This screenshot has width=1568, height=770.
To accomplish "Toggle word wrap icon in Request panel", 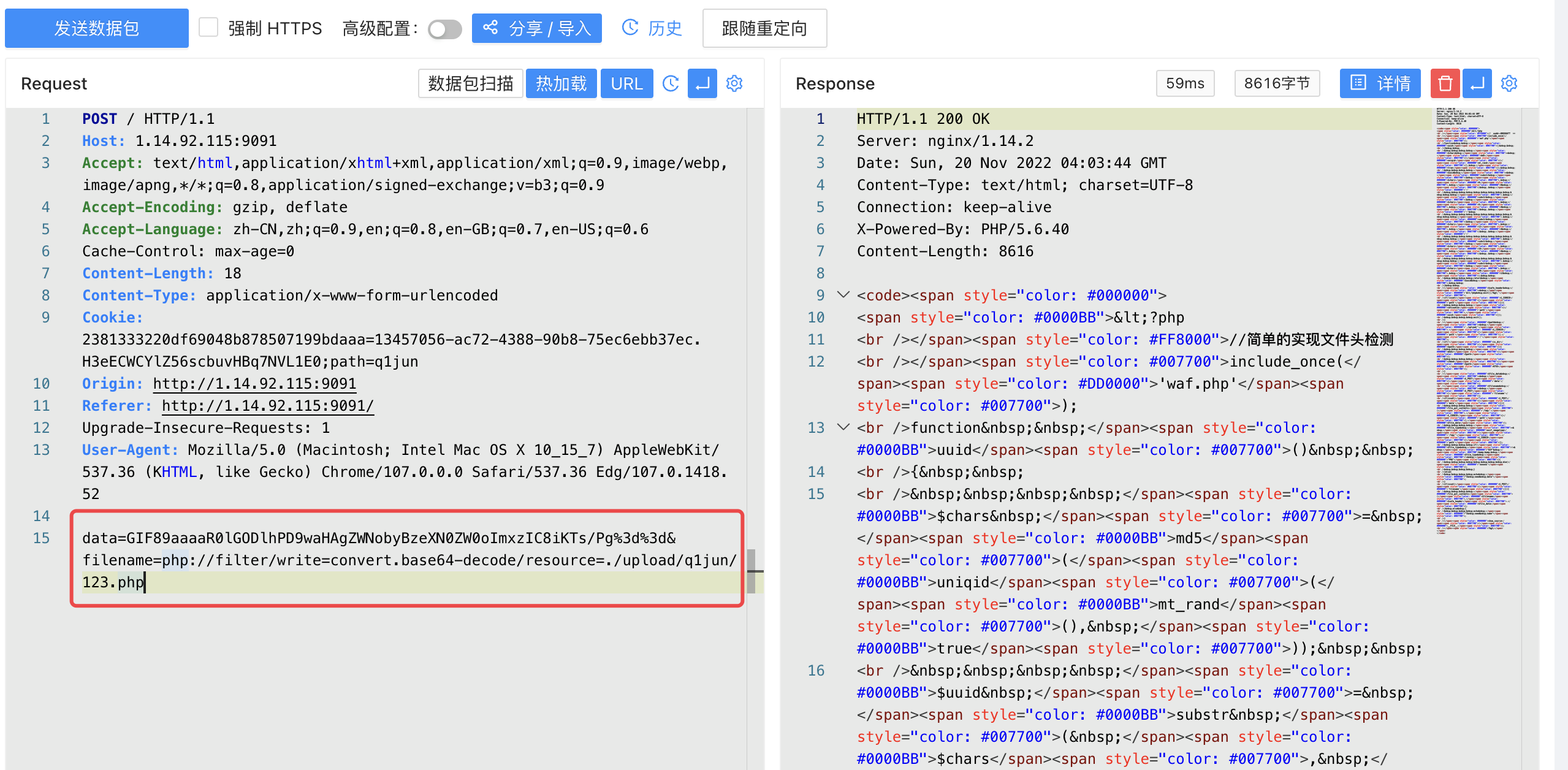I will 702,83.
